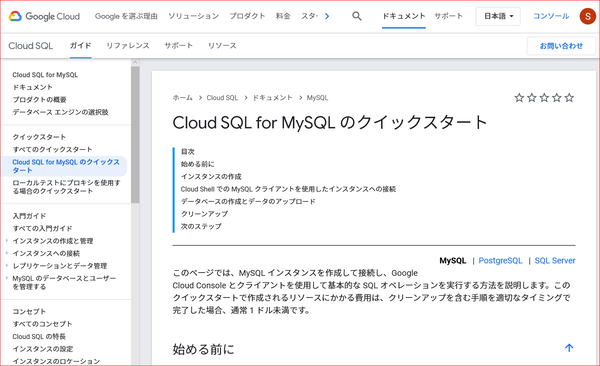Screen dimensions: 600x366
Task: Go to ドキュメント breadcrumb
Action: (272, 98)
